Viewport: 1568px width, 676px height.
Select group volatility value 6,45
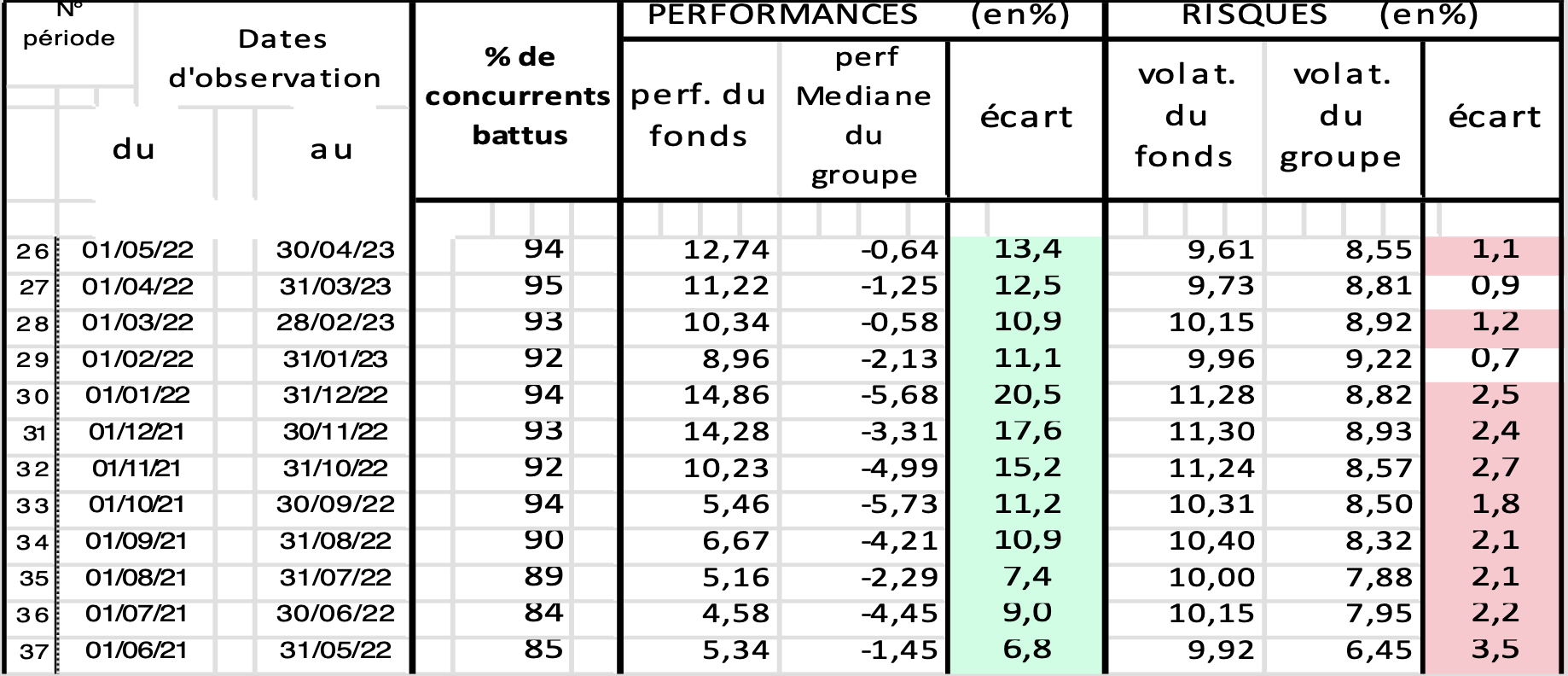[x=1367, y=650]
